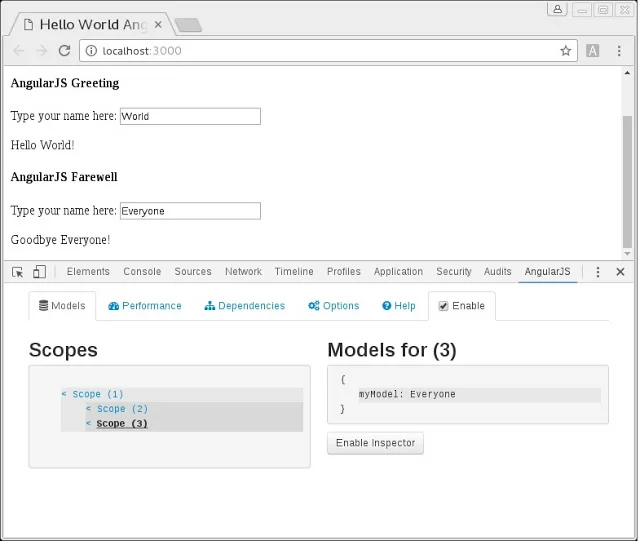Open the Network tab
The image size is (640, 541).
point(243,272)
